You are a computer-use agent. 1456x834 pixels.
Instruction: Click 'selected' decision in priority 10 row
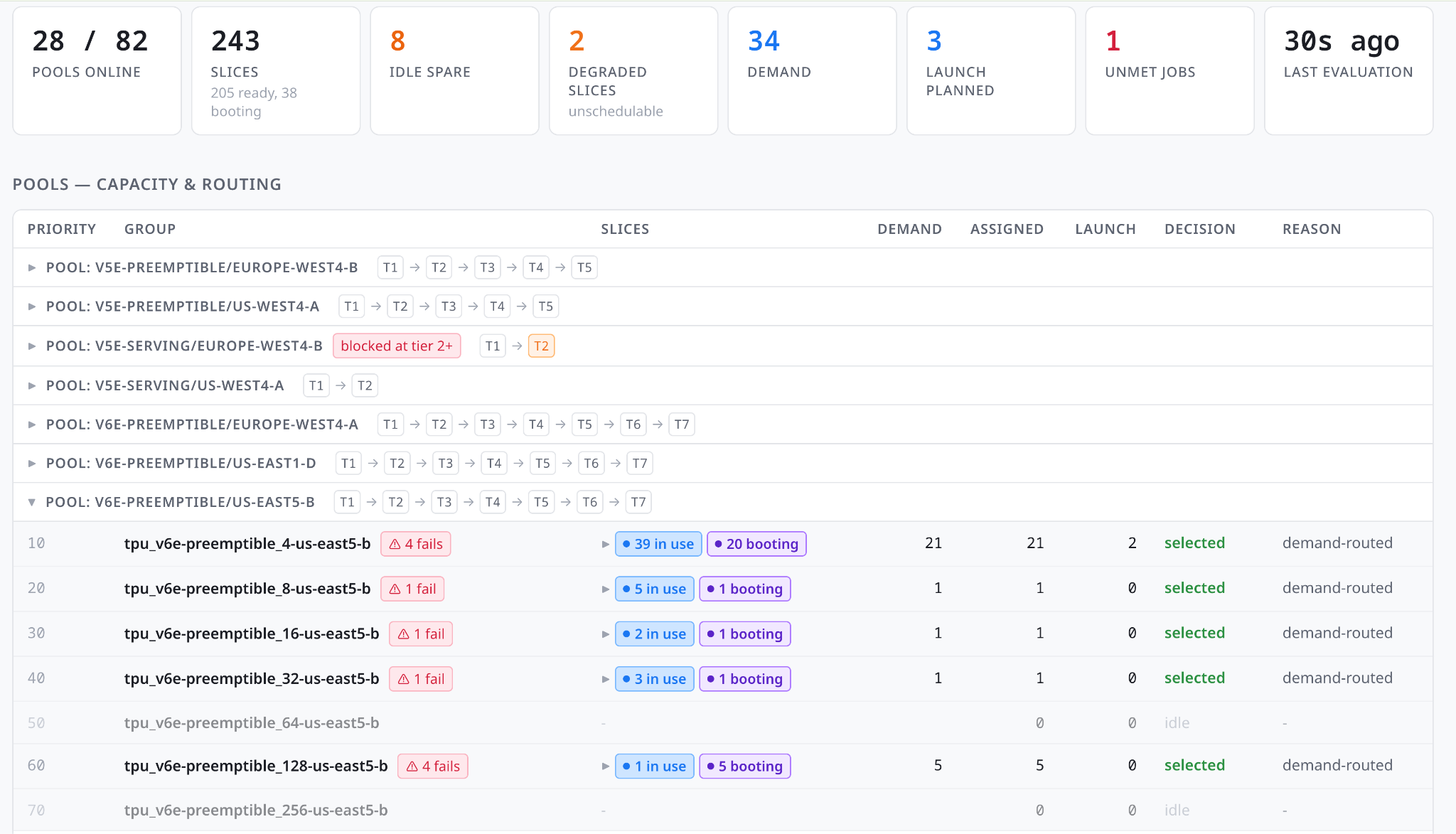click(x=1194, y=543)
